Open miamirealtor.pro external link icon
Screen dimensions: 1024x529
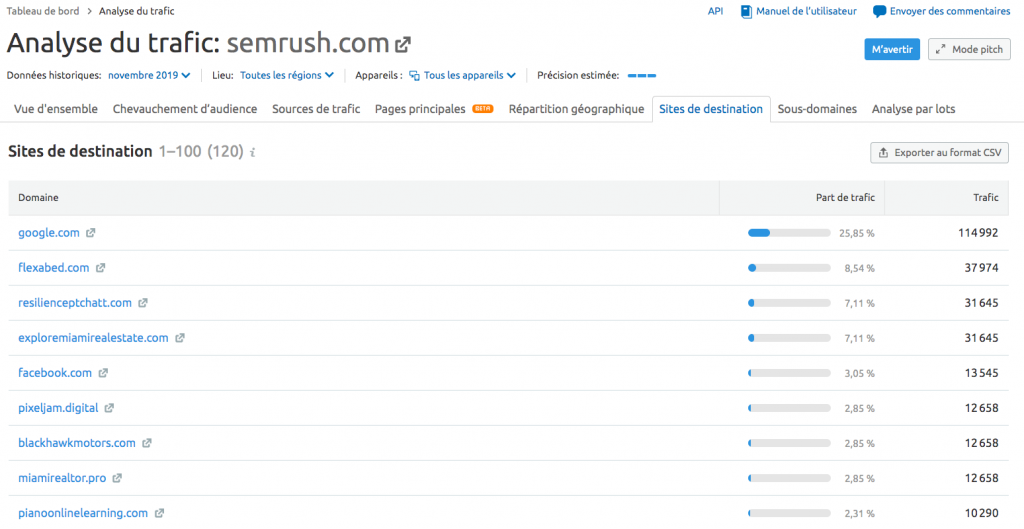117,478
